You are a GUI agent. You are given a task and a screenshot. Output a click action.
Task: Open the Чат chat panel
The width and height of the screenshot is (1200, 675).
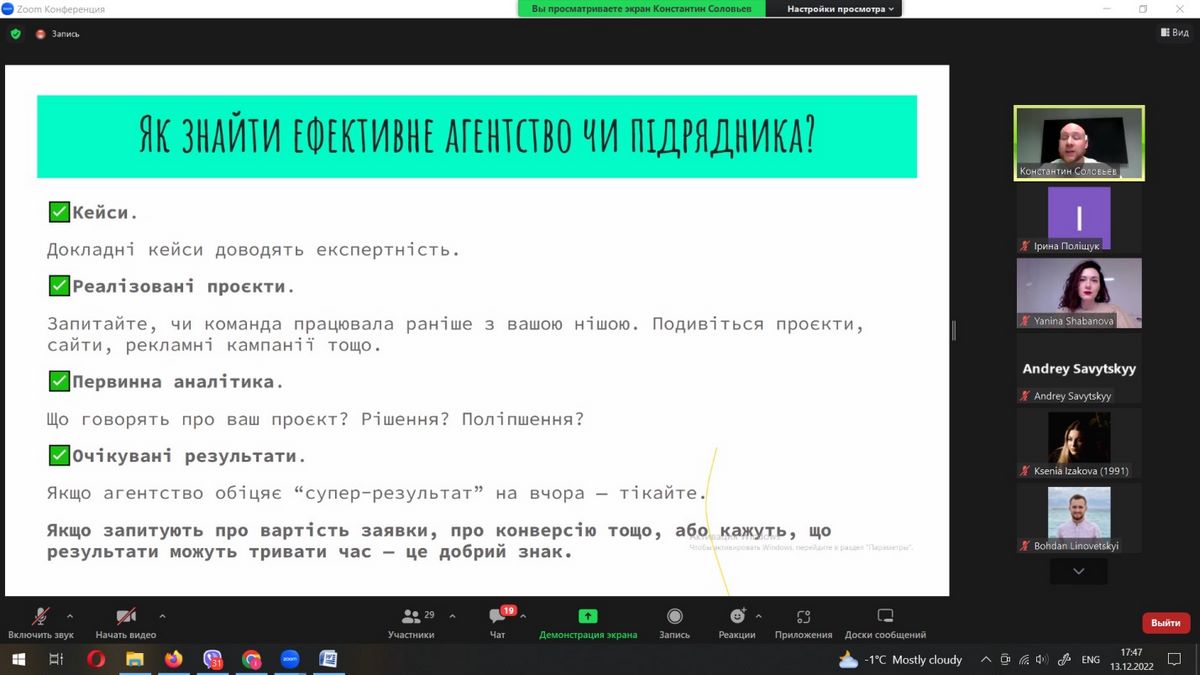(x=497, y=617)
